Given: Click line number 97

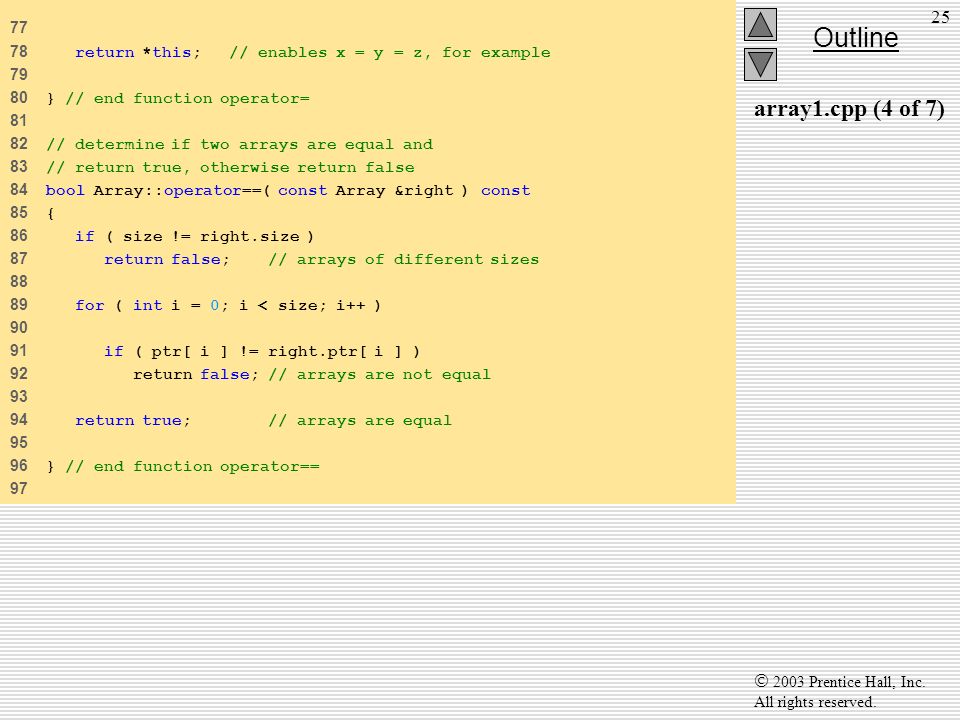Looking at the screenshot, I should point(18,489).
